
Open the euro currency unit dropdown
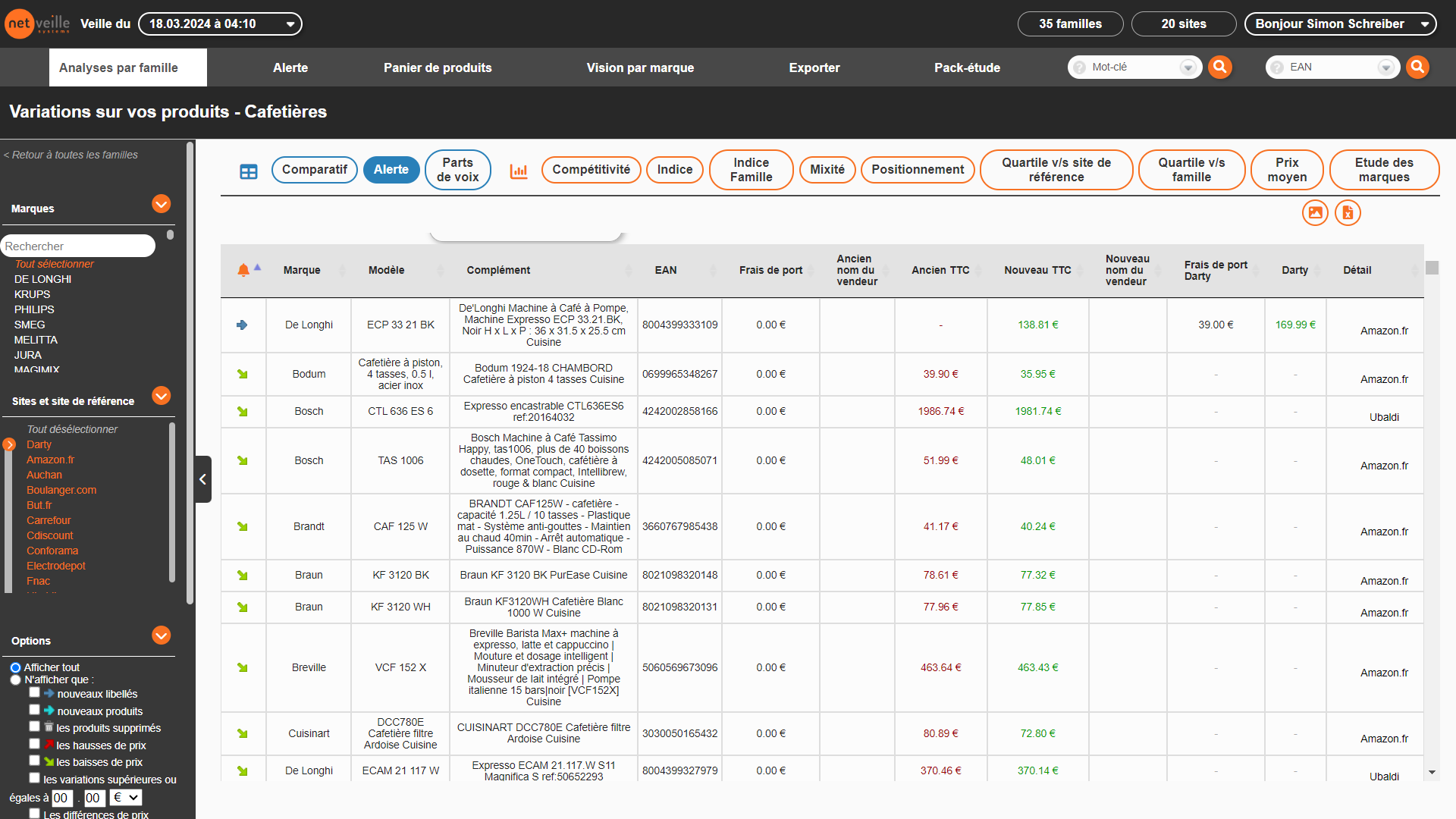click(x=126, y=798)
